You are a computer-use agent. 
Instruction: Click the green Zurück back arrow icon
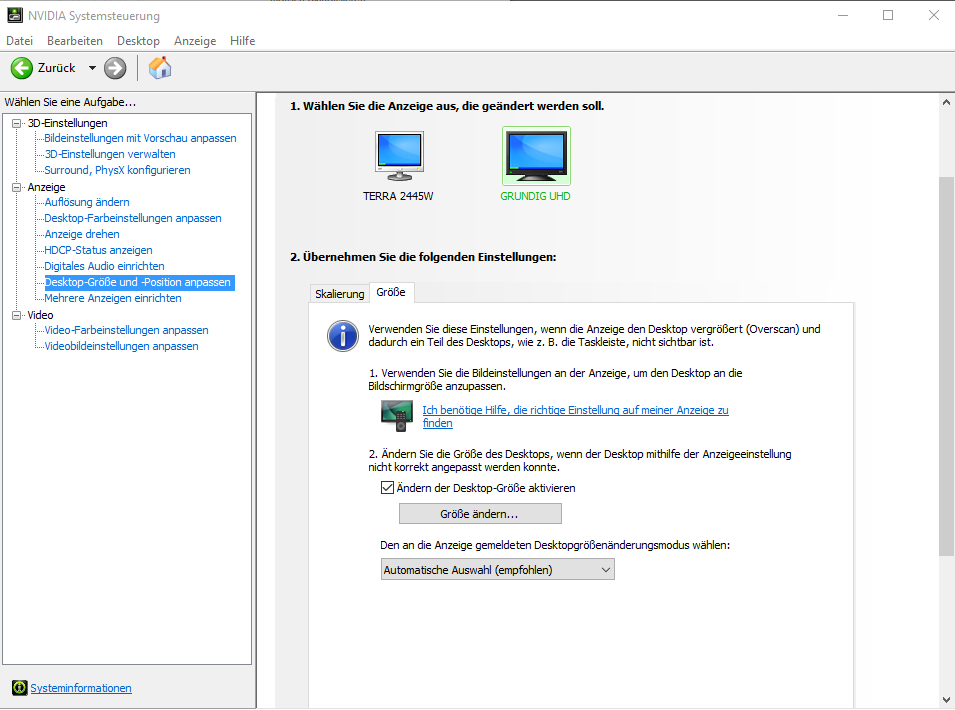[x=22, y=68]
